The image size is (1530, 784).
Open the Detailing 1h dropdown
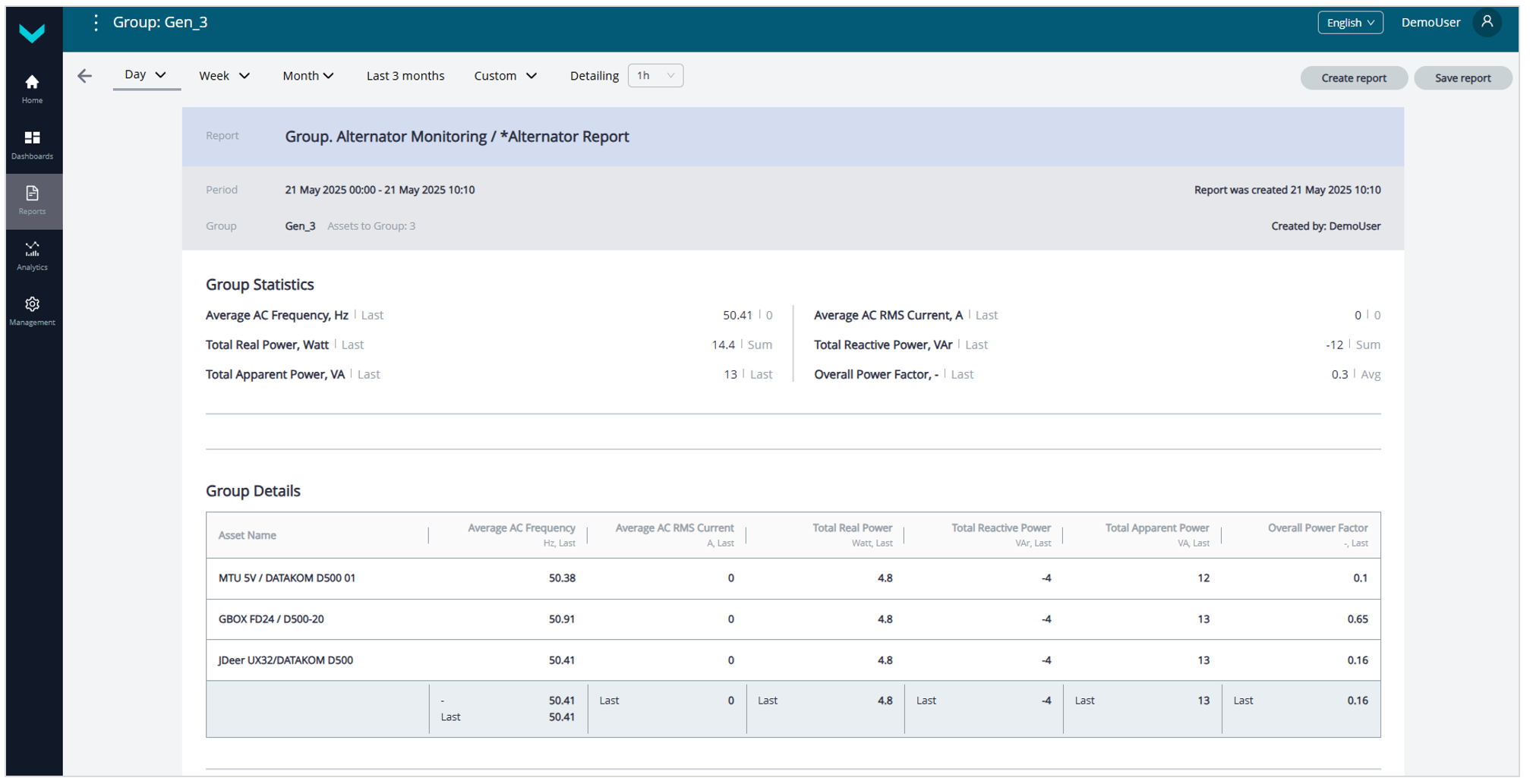pyautogui.click(x=655, y=76)
